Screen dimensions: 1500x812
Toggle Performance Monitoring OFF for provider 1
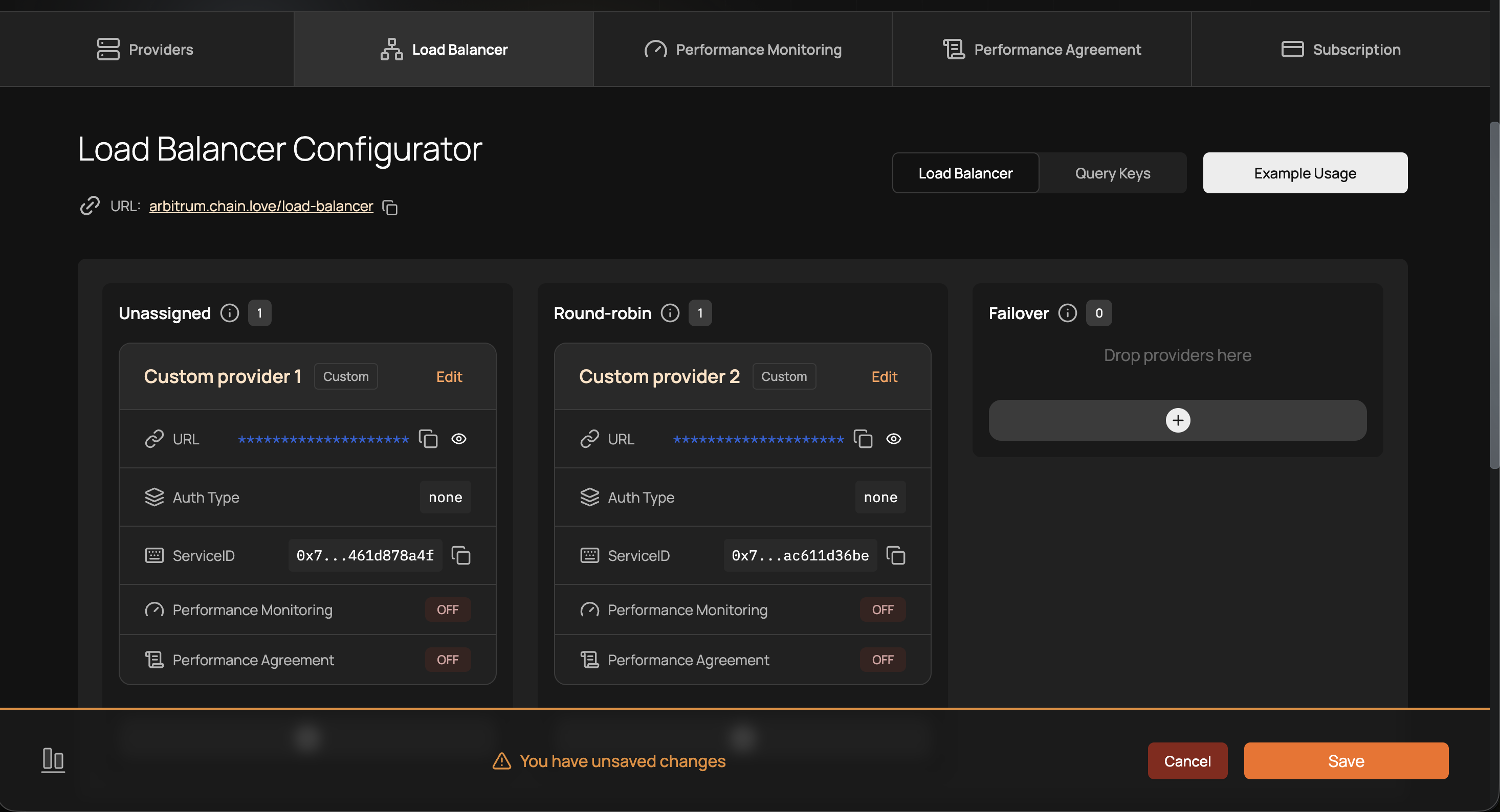(447, 610)
